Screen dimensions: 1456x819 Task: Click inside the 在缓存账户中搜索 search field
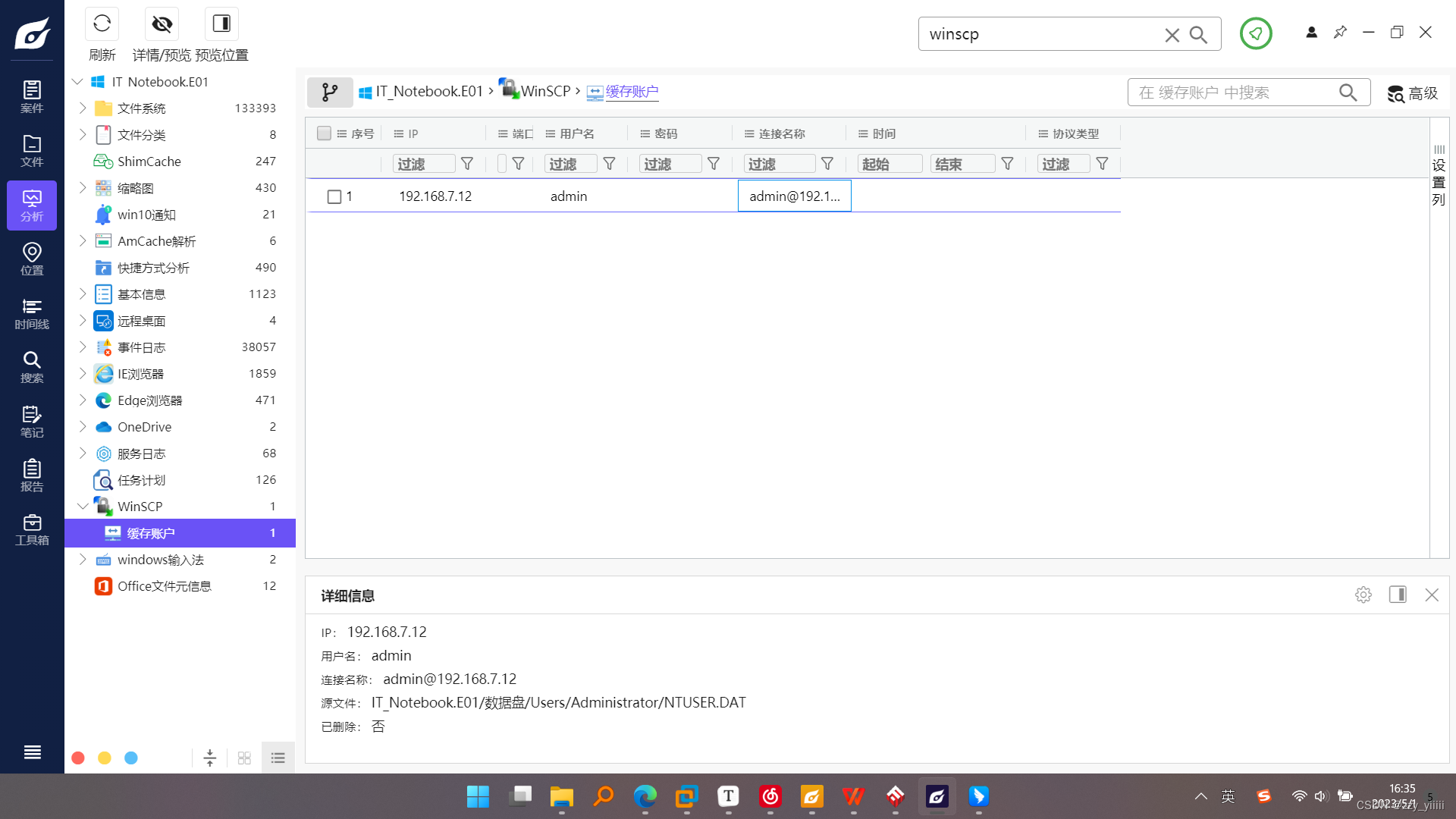(x=1244, y=92)
